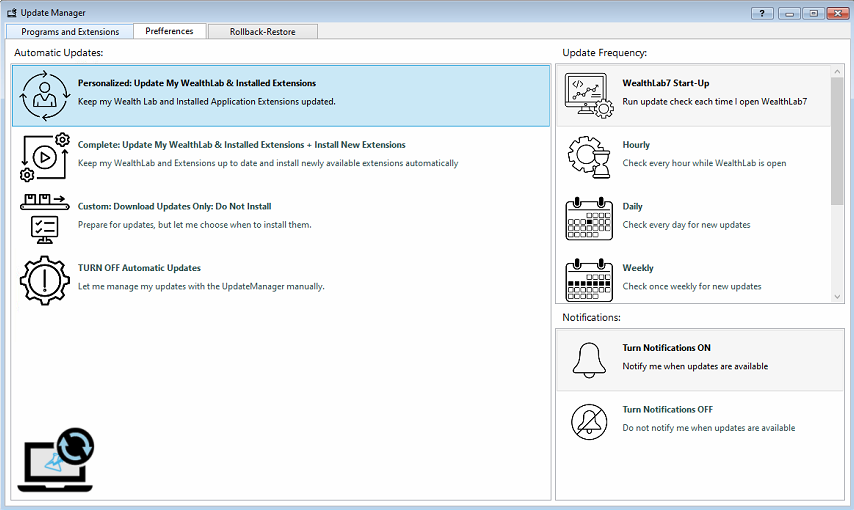Click the bell icon for notifications on
The width and height of the screenshot is (854, 510).
[x=589, y=359]
